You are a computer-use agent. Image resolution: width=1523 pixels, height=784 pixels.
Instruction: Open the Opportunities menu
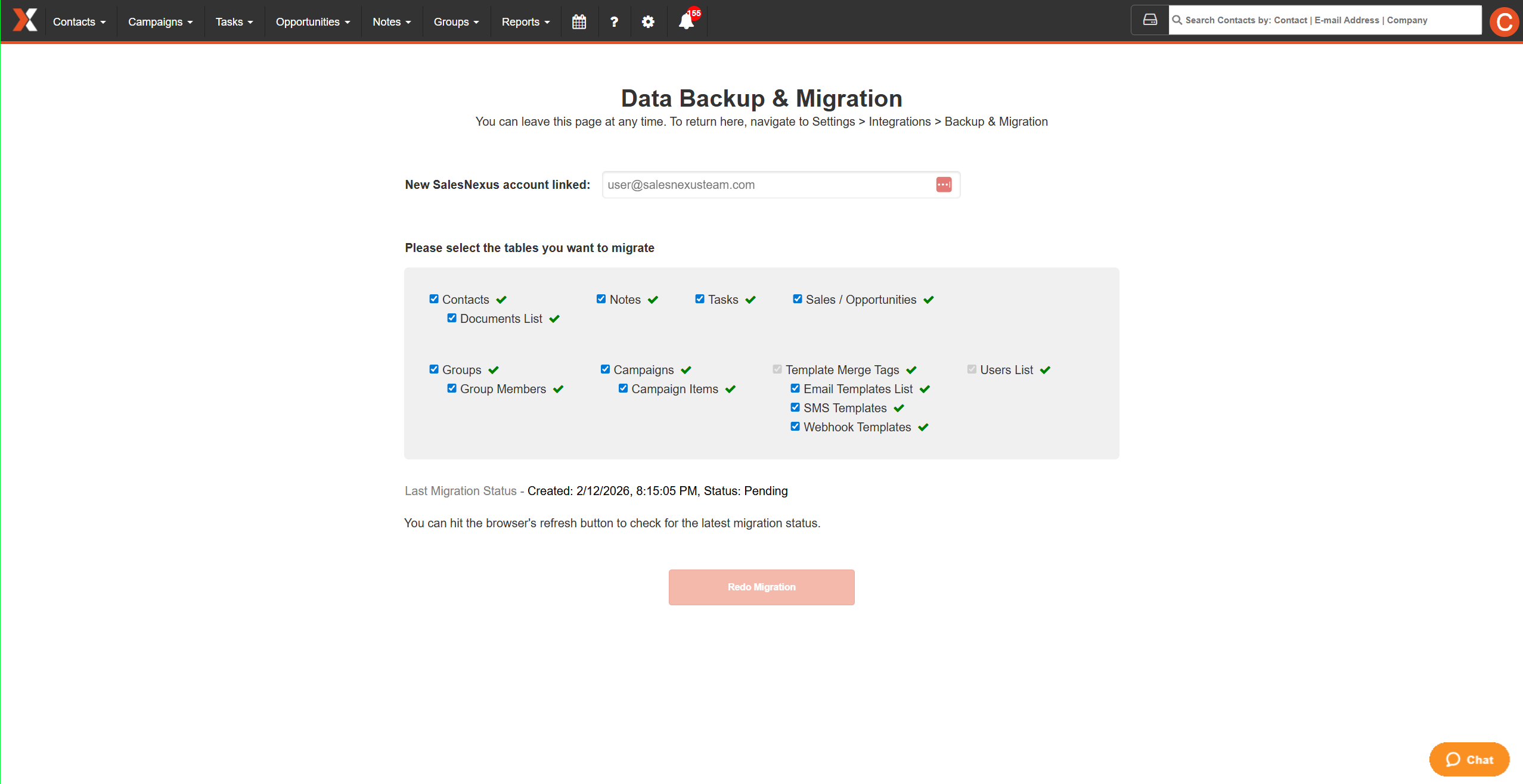click(312, 22)
